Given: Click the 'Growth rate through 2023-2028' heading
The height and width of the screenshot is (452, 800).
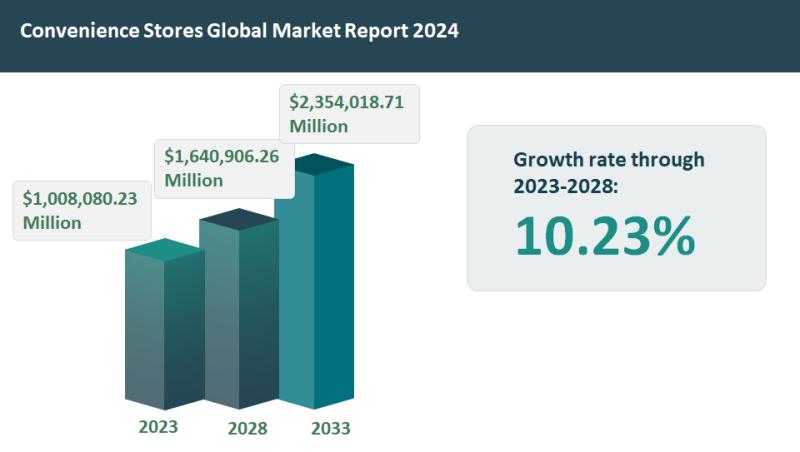Looking at the screenshot, I should pos(609,173).
